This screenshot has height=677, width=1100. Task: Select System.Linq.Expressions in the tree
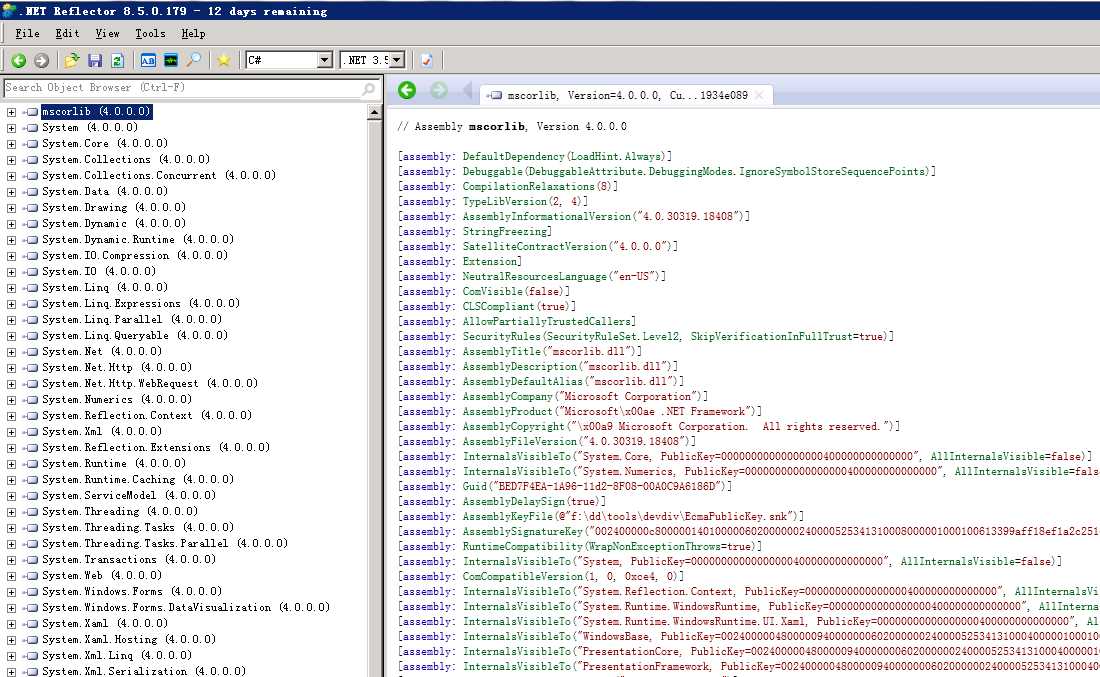click(x=140, y=304)
